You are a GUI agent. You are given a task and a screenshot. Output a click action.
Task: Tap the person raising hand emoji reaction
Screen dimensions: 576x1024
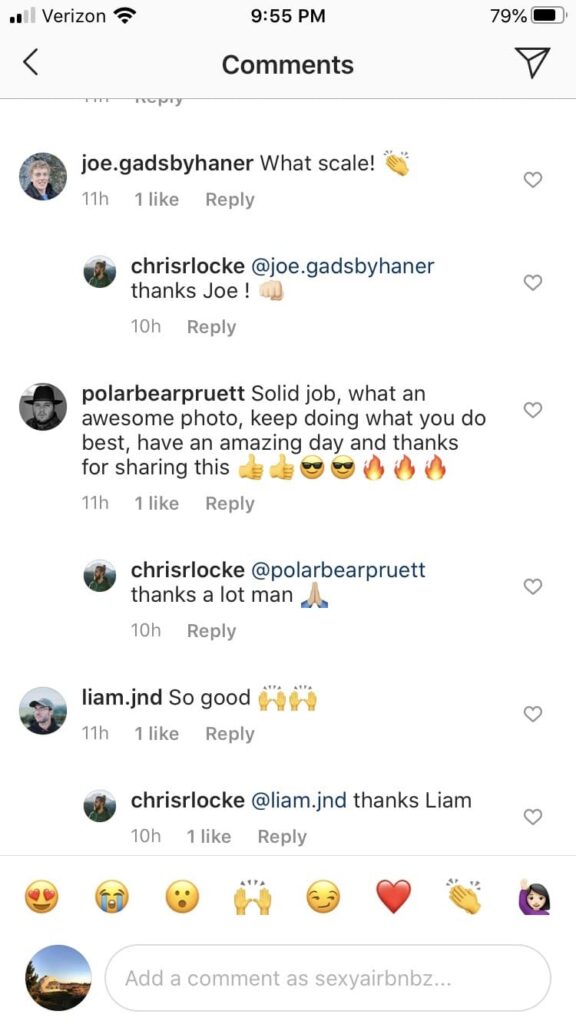(534, 899)
